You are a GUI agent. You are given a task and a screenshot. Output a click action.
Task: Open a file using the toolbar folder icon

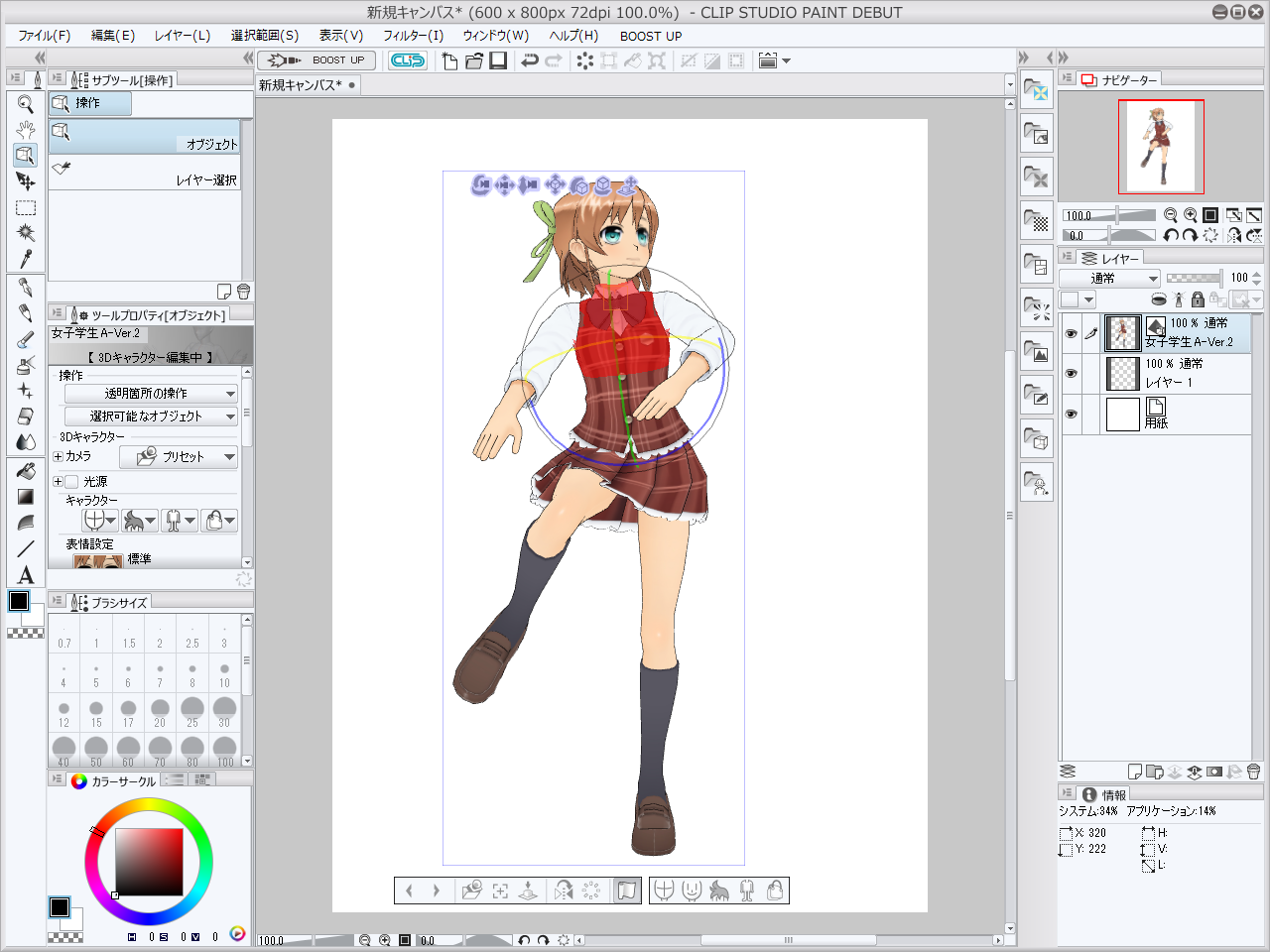pos(474,60)
